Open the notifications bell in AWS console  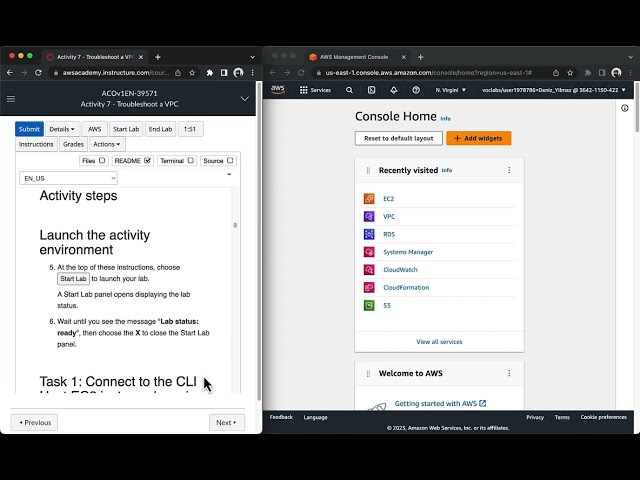coord(393,90)
